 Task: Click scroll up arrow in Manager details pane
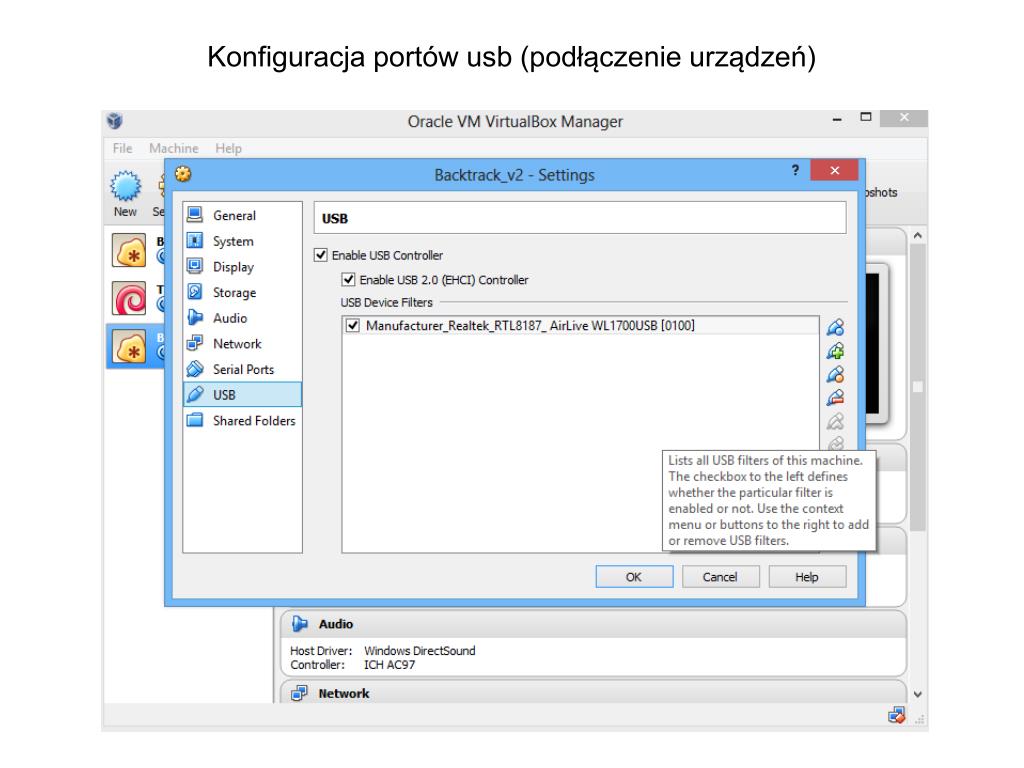[x=918, y=236]
